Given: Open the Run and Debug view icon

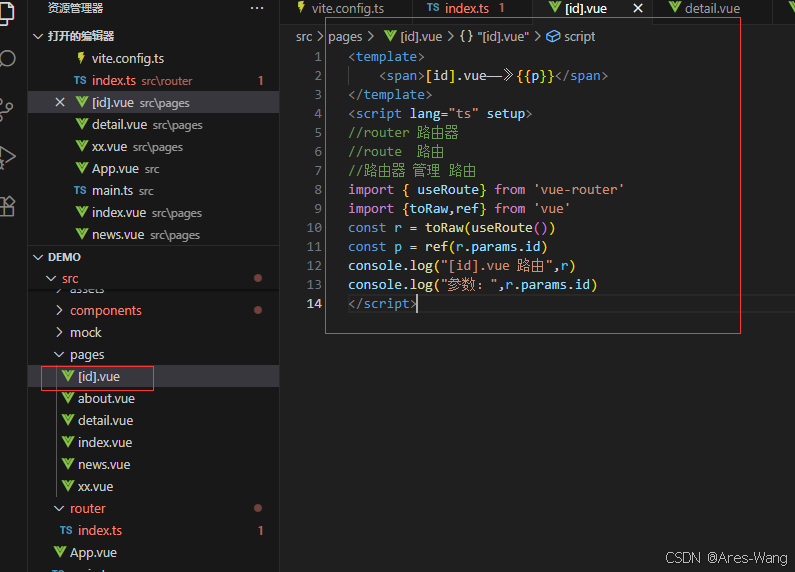Looking at the screenshot, I should coord(7,158).
